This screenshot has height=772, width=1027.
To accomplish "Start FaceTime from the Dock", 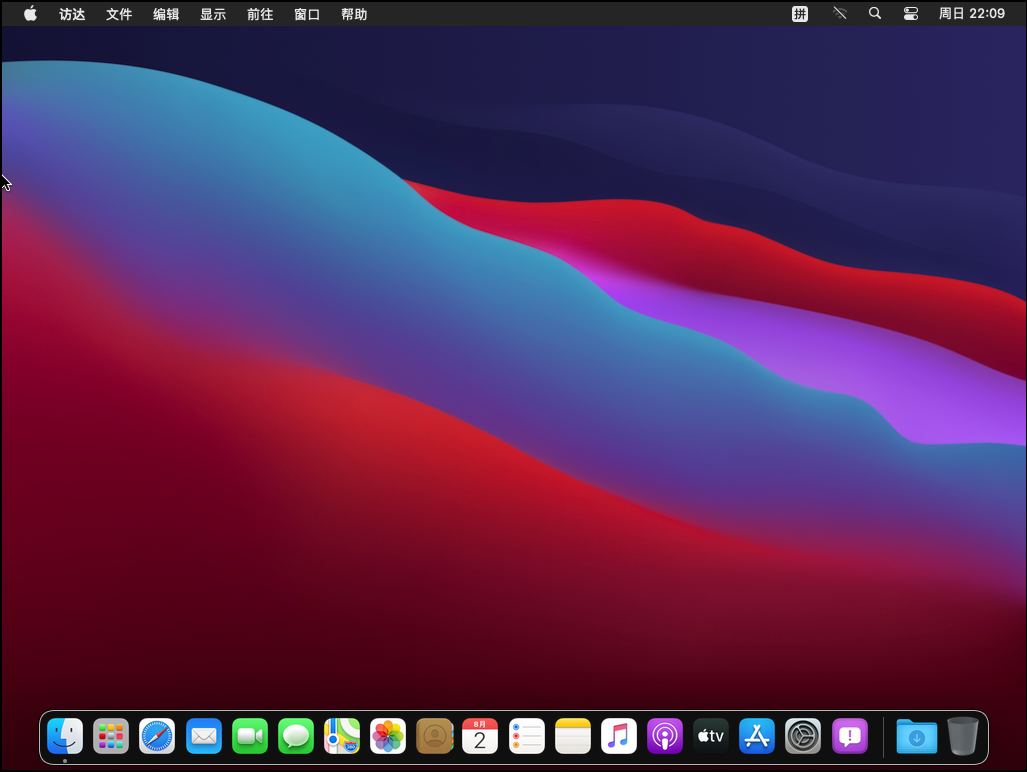I will coord(250,736).
